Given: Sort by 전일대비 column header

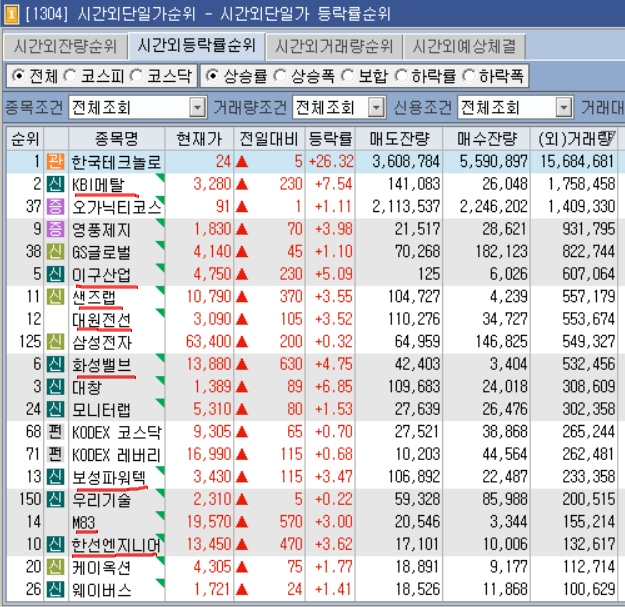Looking at the screenshot, I should coord(269,139).
